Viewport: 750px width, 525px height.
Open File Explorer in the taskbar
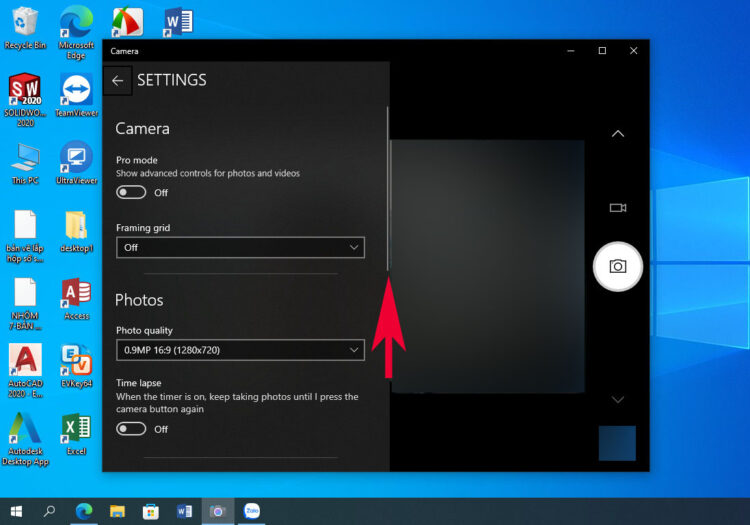(117, 511)
